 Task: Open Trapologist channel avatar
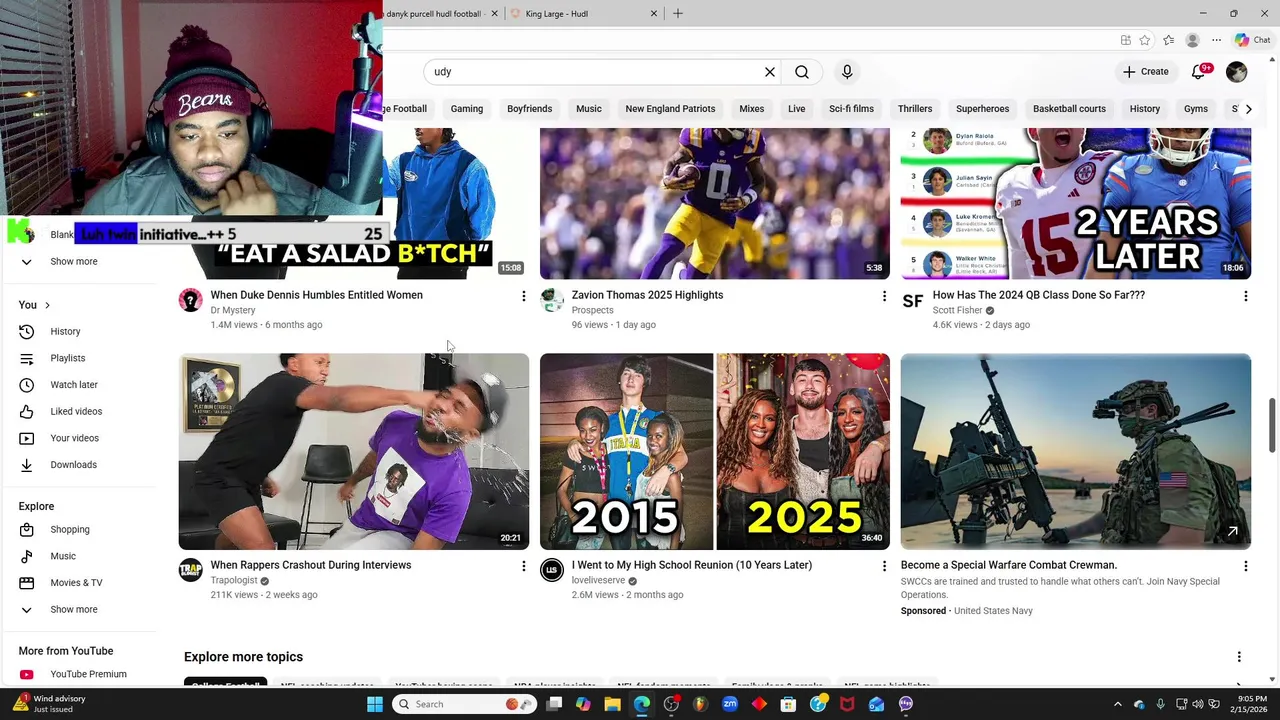click(x=190, y=570)
